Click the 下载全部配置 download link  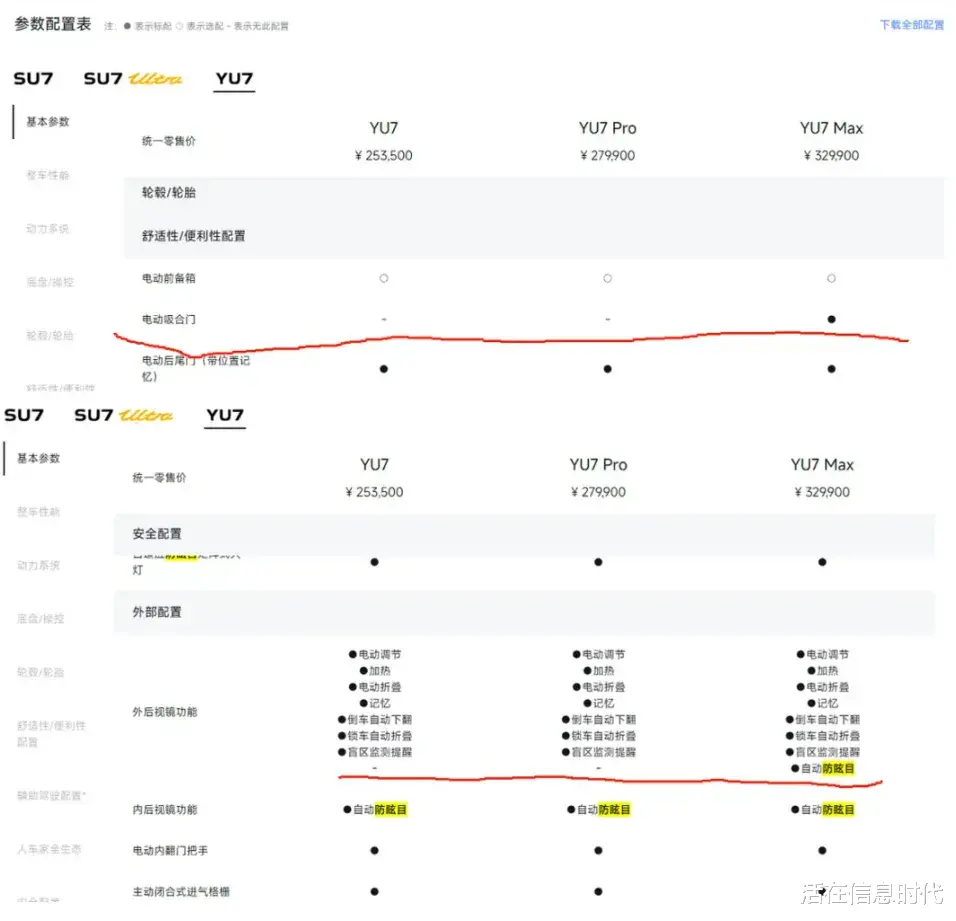click(x=911, y=25)
